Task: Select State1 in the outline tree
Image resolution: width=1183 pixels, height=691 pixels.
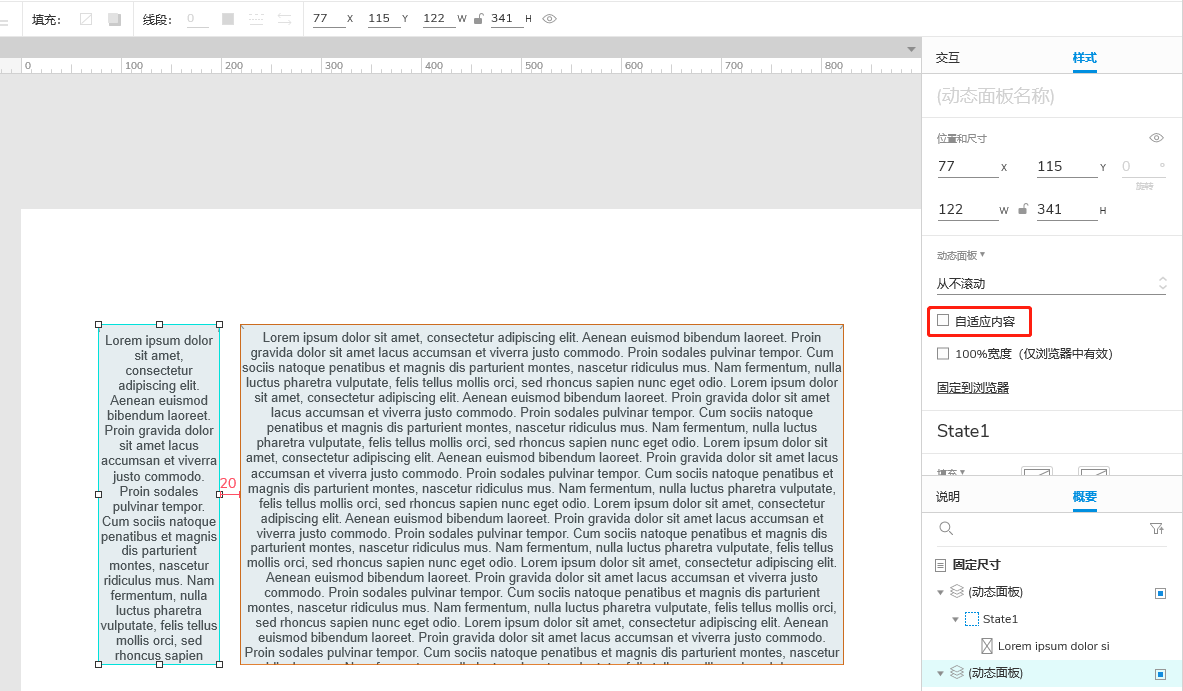Action: 1000,619
